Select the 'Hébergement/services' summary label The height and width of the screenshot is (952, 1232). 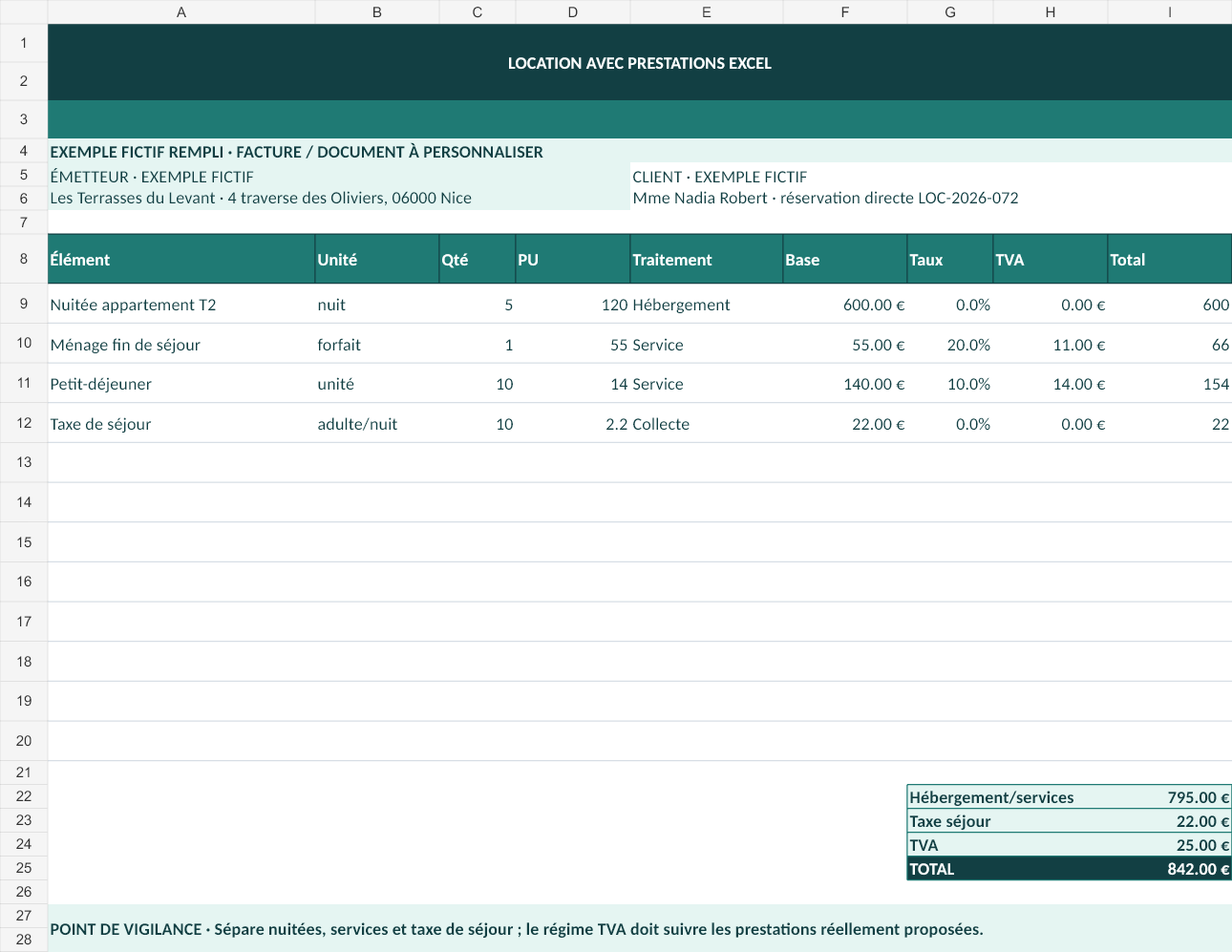[x=1008, y=796]
